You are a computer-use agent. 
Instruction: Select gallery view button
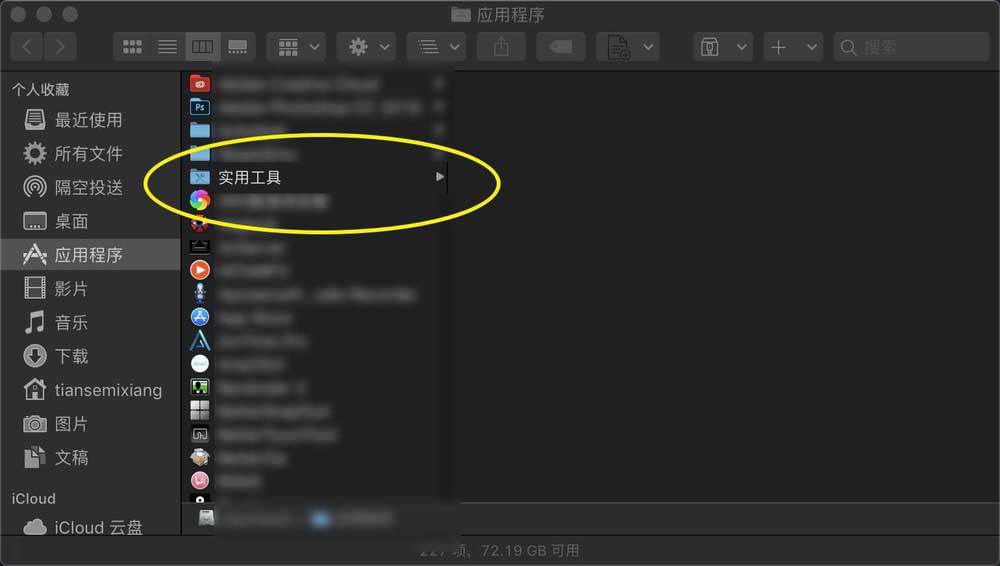pos(238,47)
